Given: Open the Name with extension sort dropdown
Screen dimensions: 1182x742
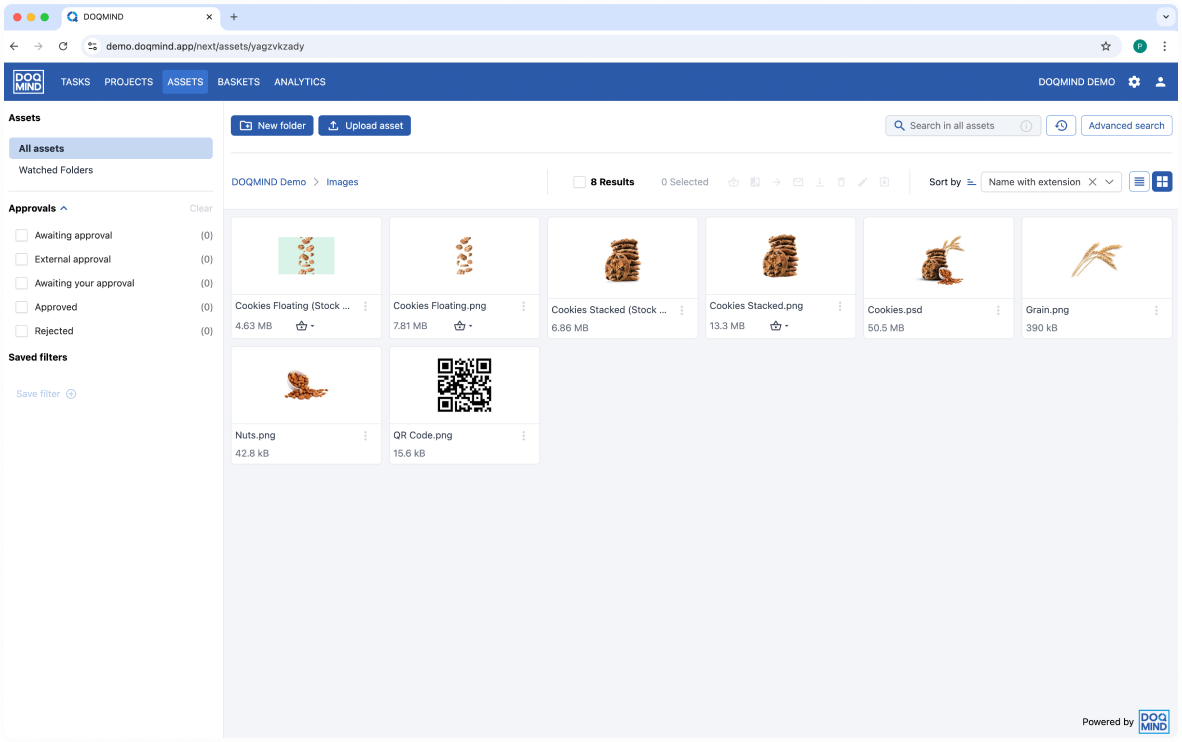Looking at the screenshot, I should coord(1050,182).
